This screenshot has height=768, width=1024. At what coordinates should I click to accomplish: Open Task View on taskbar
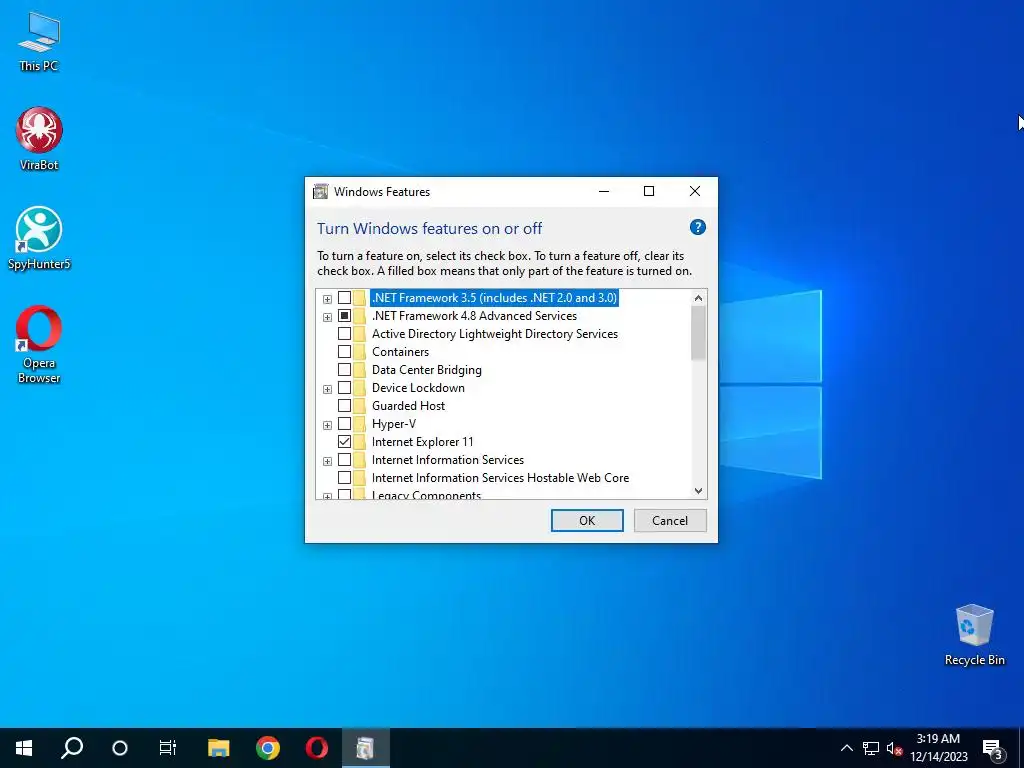[x=168, y=748]
